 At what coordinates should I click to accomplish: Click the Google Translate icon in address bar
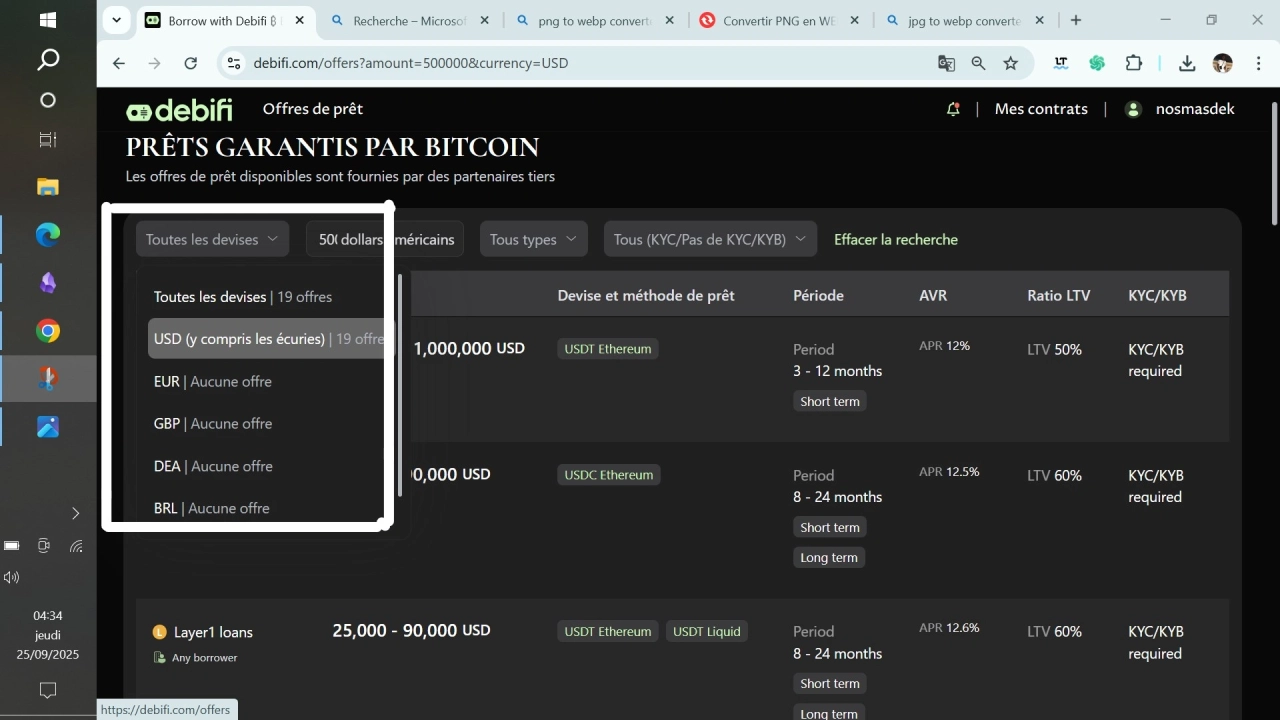click(x=946, y=63)
